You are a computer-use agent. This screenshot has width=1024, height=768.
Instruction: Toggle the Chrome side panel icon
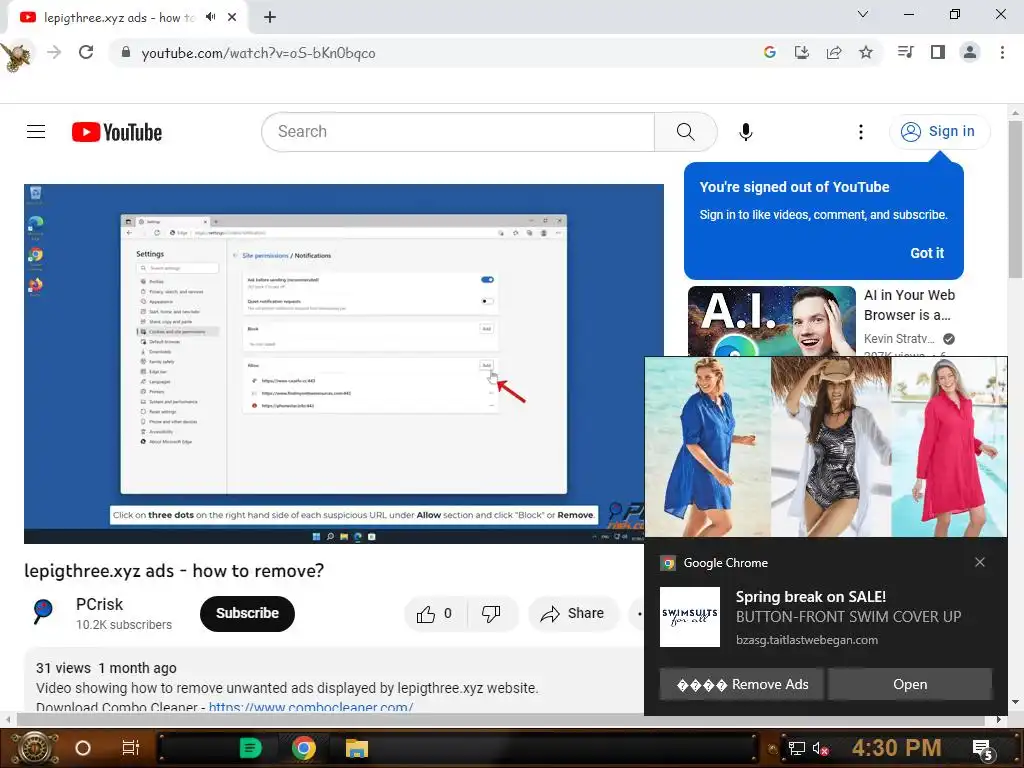tap(937, 52)
